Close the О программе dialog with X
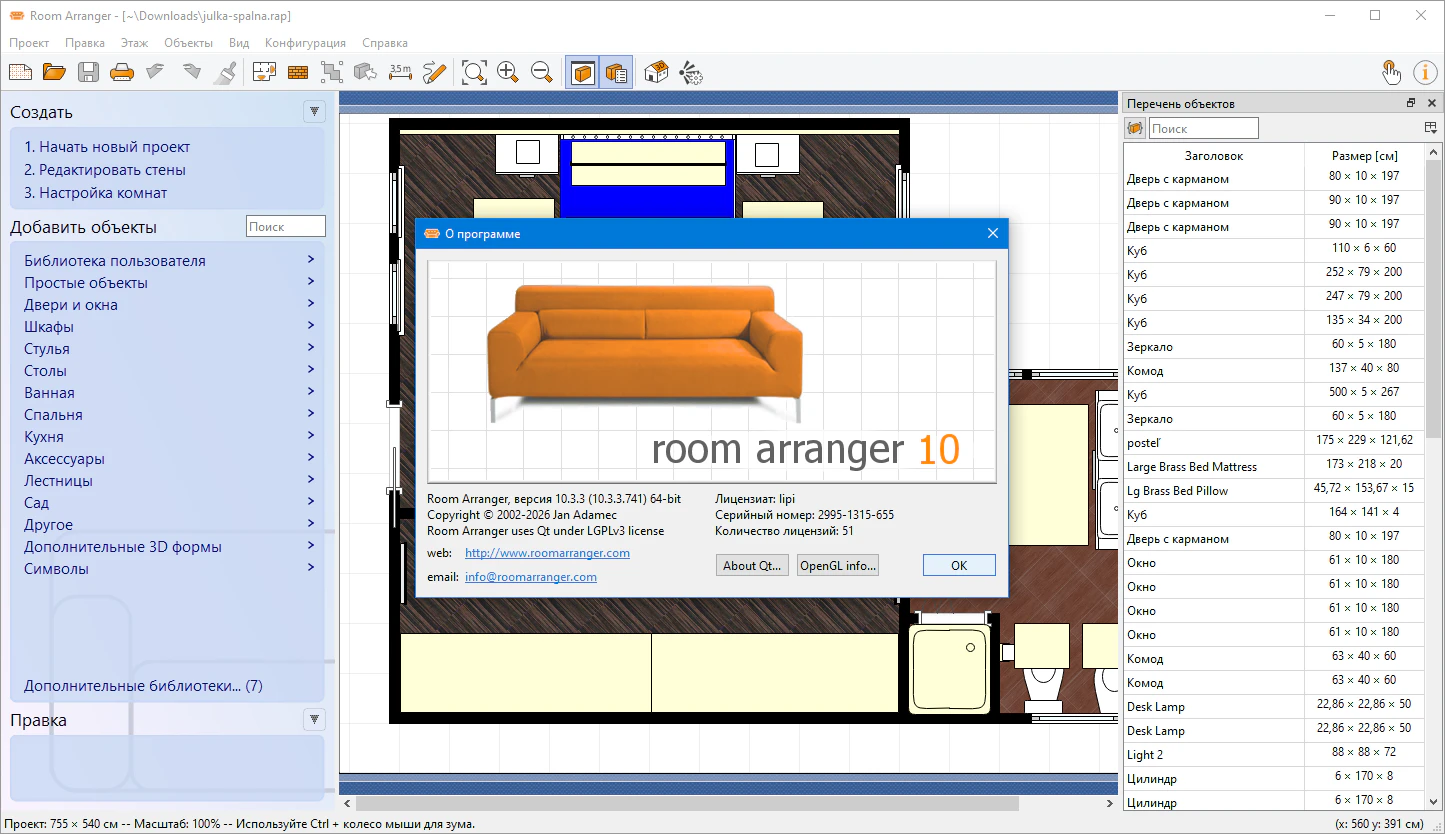 pyautogui.click(x=993, y=233)
